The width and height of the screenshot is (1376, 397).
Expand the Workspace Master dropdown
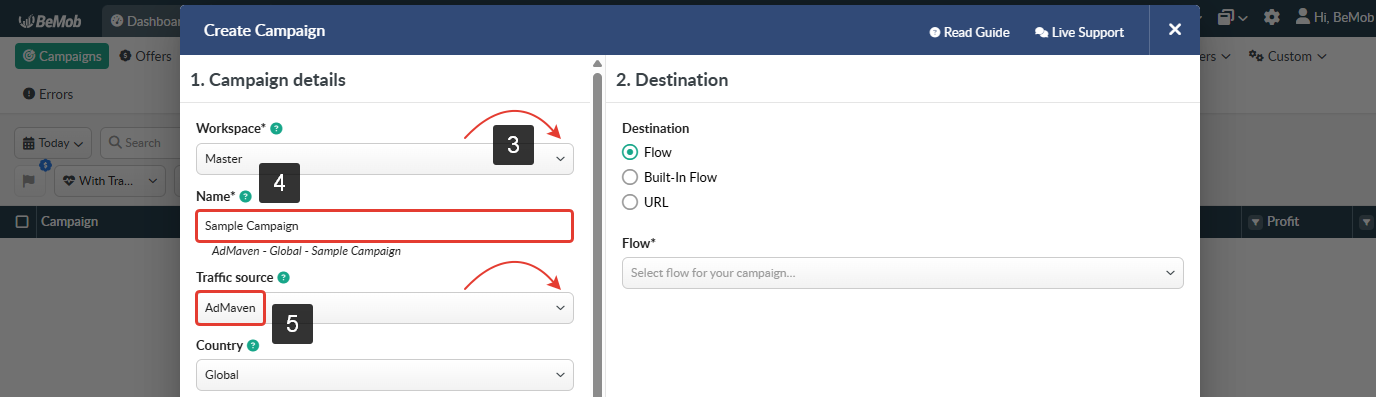pyautogui.click(x=385, y=159)
